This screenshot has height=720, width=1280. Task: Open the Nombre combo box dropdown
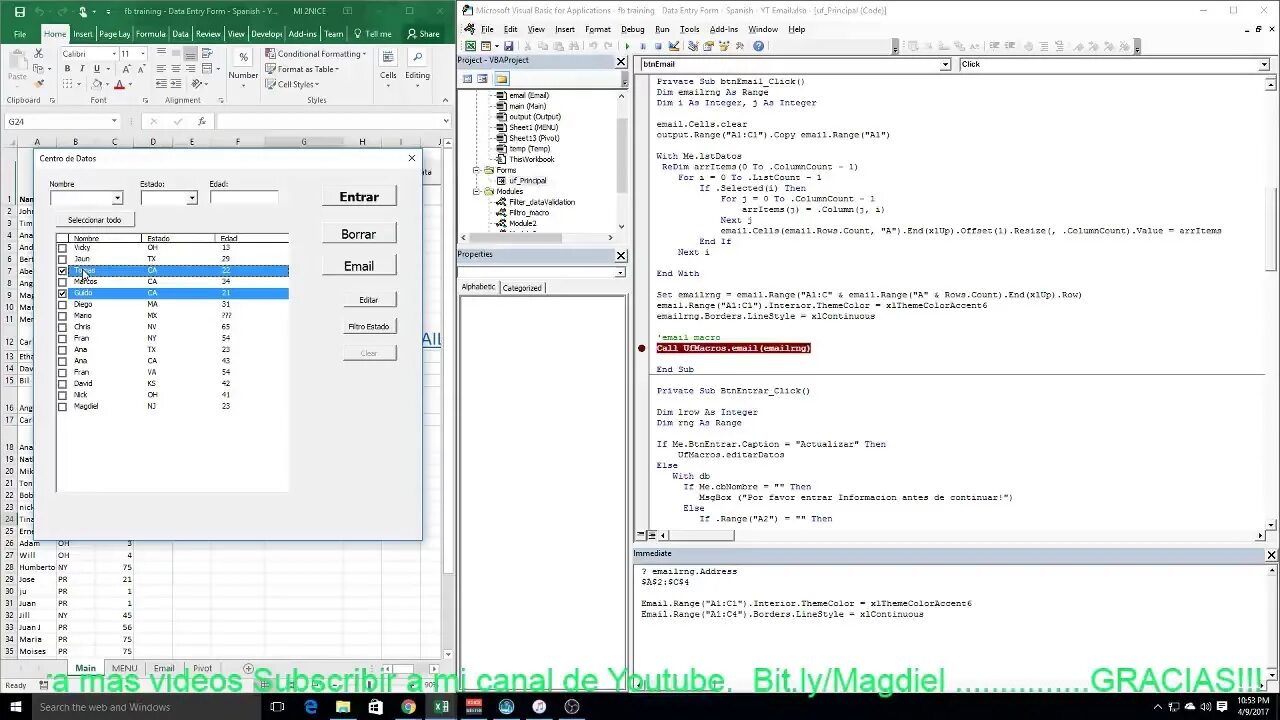117,198
